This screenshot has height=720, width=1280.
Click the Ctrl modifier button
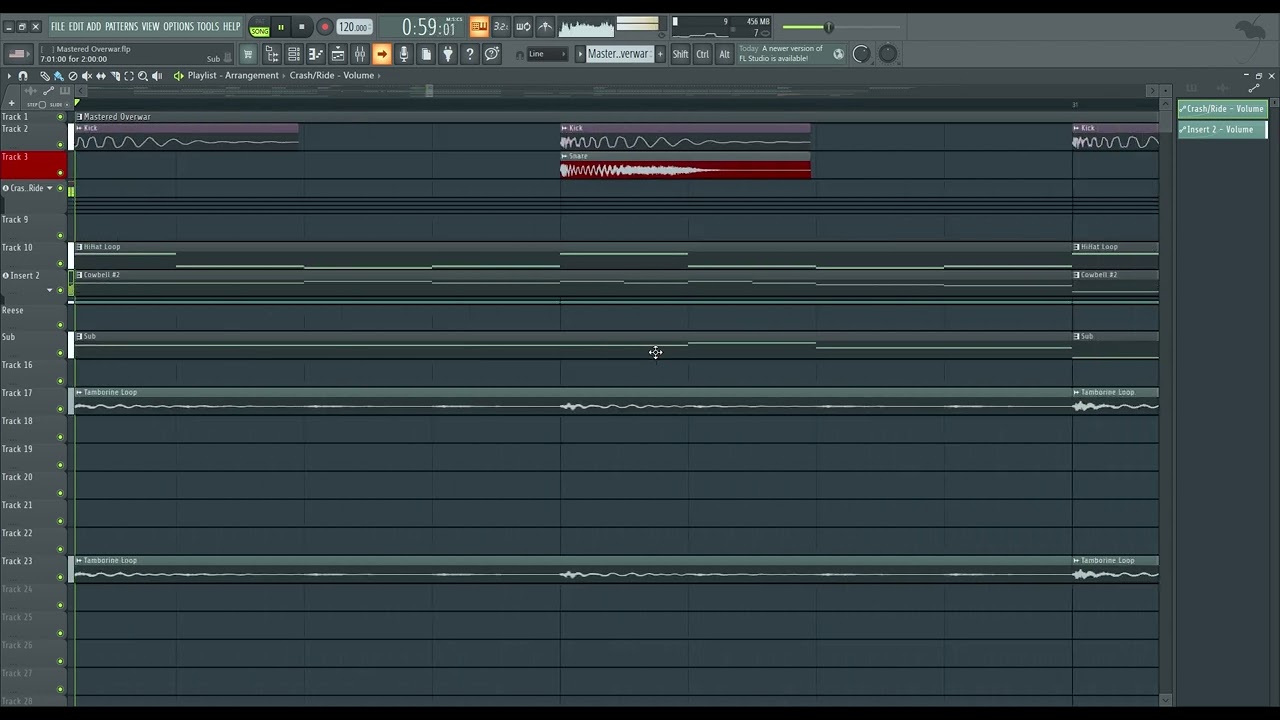tap(702, 54)
